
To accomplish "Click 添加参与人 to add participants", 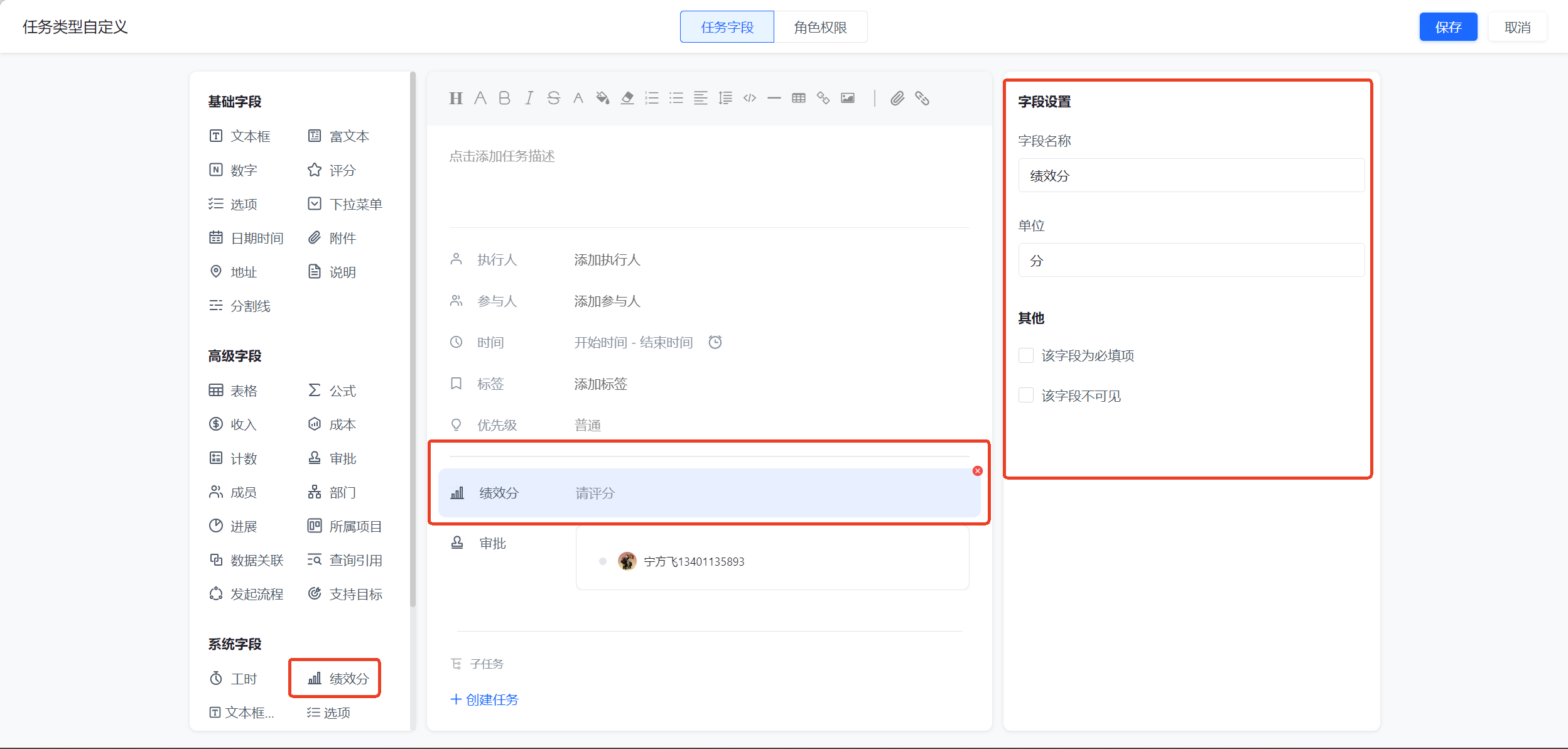I will tap(607, 301).
